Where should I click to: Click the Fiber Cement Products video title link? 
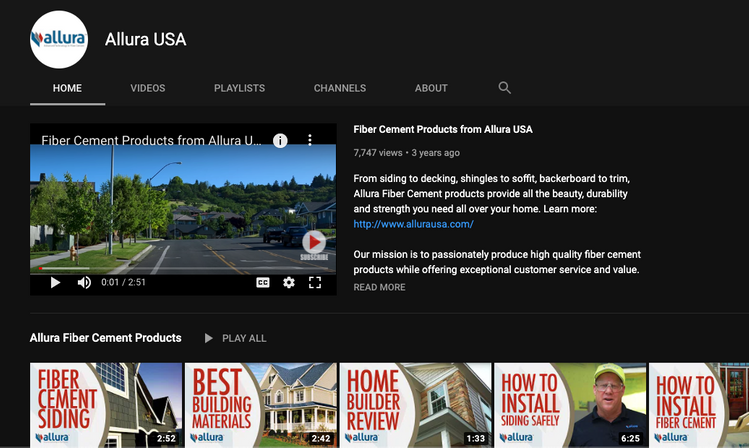click(443, 129)
